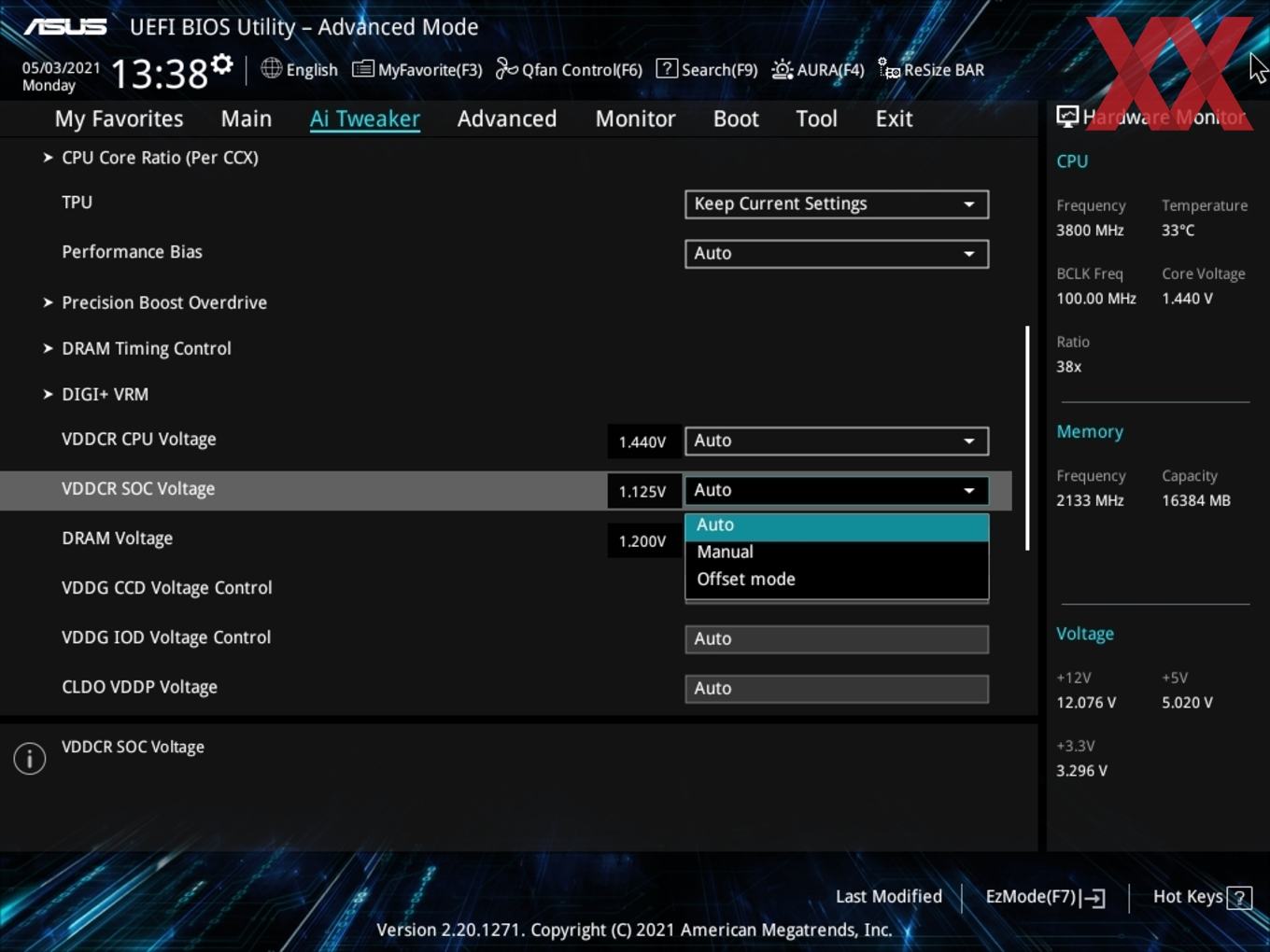The height and width of the screenshot is (952, 1270).
Task: Open the Hot Keys help
Action: click(1202, 897)
